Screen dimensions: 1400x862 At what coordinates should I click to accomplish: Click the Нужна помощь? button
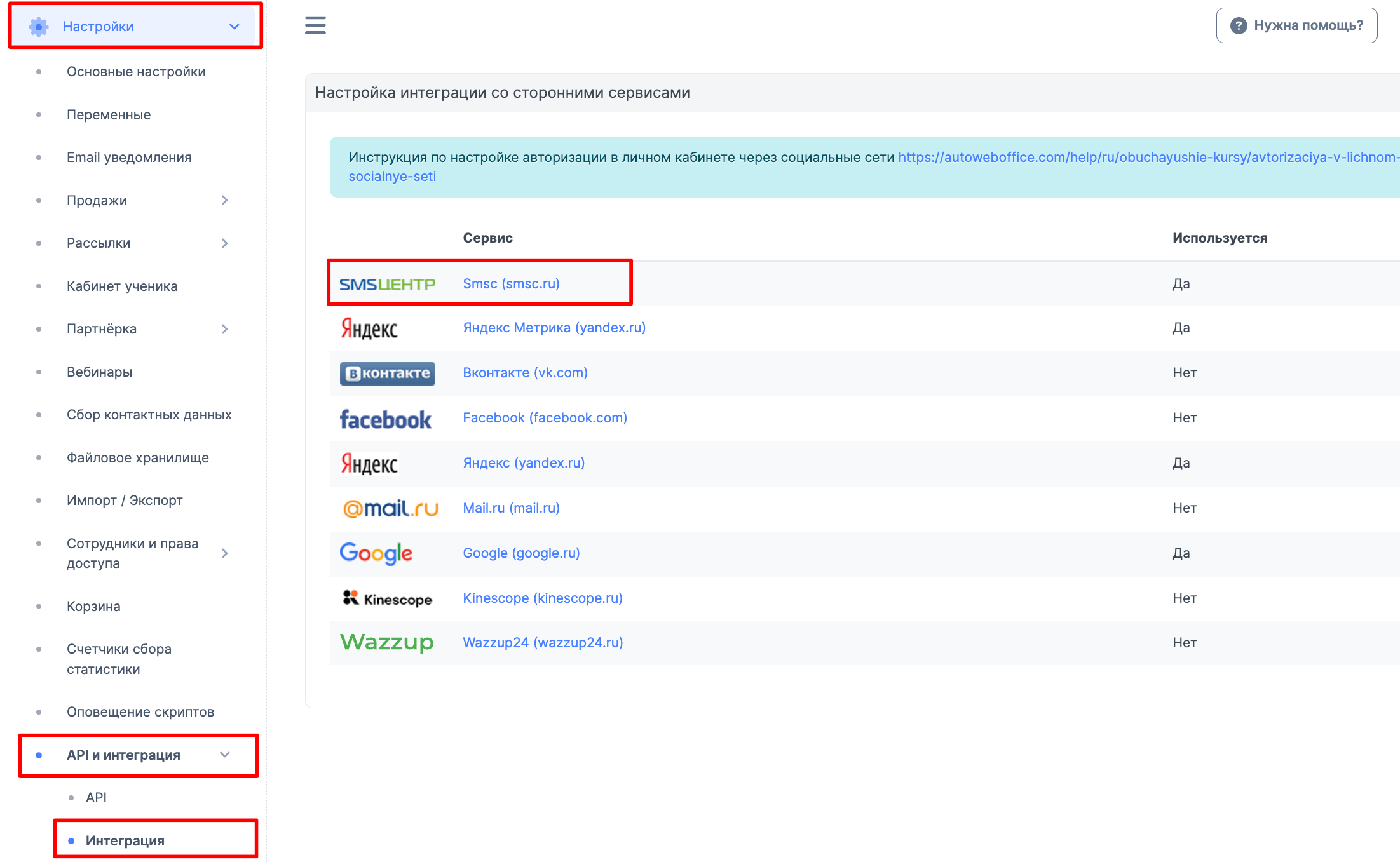(x=1296, y=25)
